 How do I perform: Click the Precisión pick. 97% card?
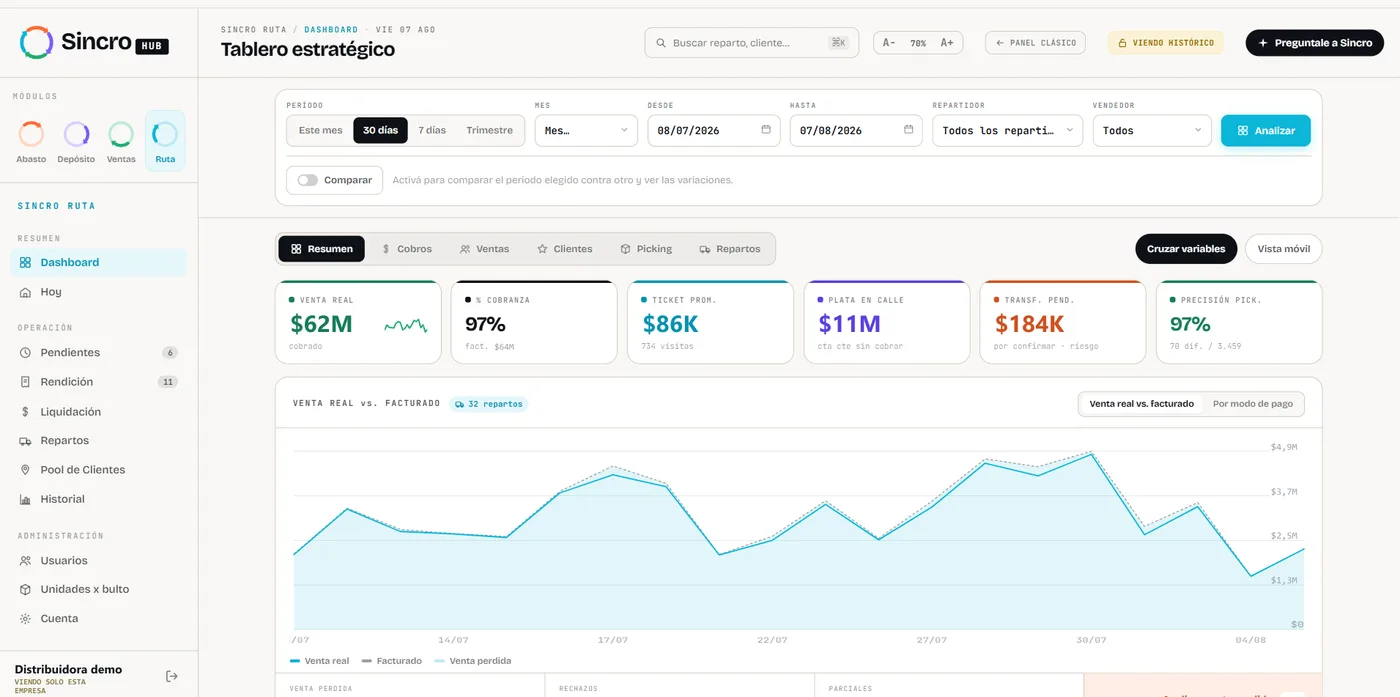(1239, 322)
